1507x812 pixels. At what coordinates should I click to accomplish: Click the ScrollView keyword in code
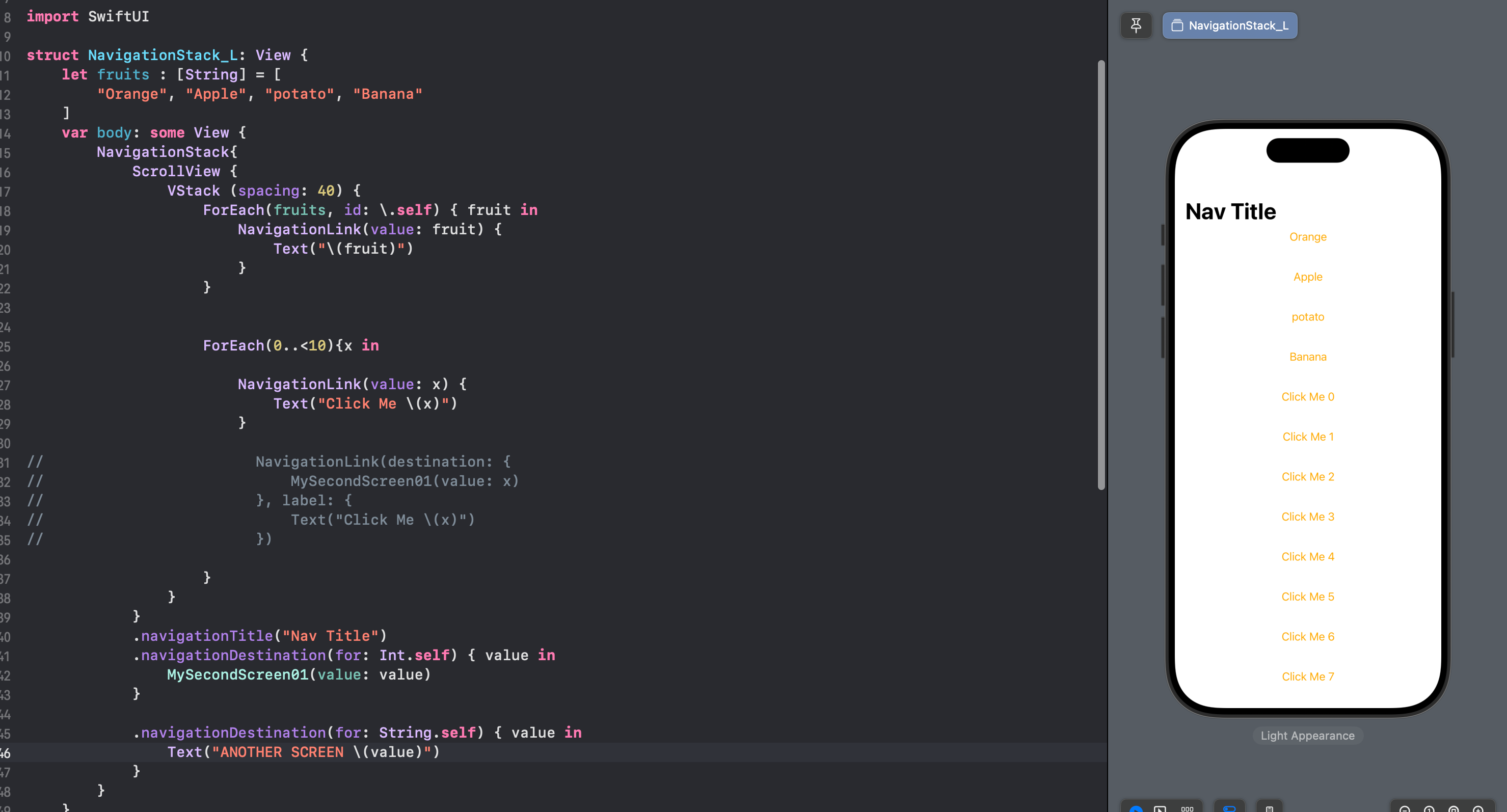pyautogui.click(x=176, y=171)
